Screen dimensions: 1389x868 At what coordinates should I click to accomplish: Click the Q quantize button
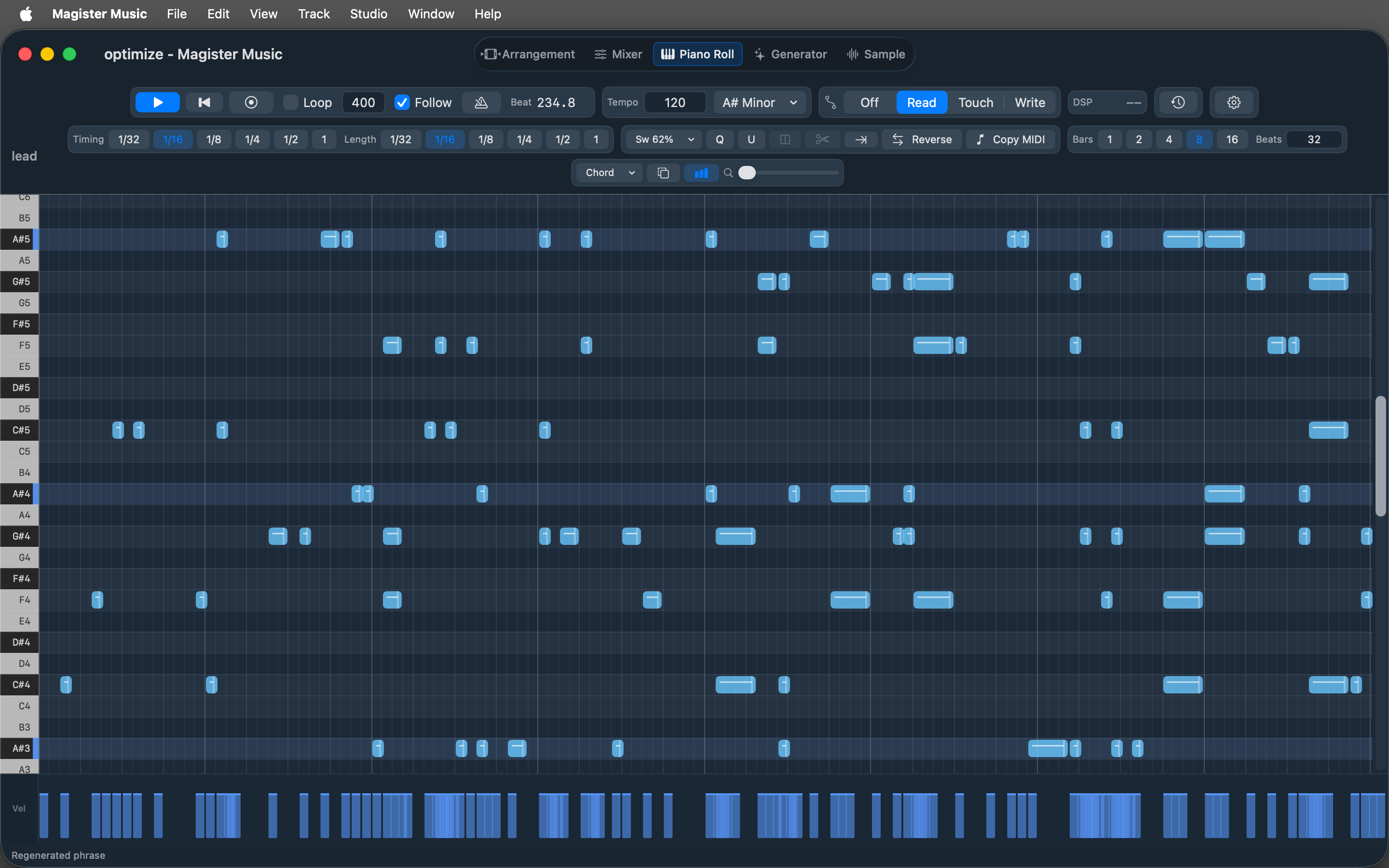click(719, 139)
